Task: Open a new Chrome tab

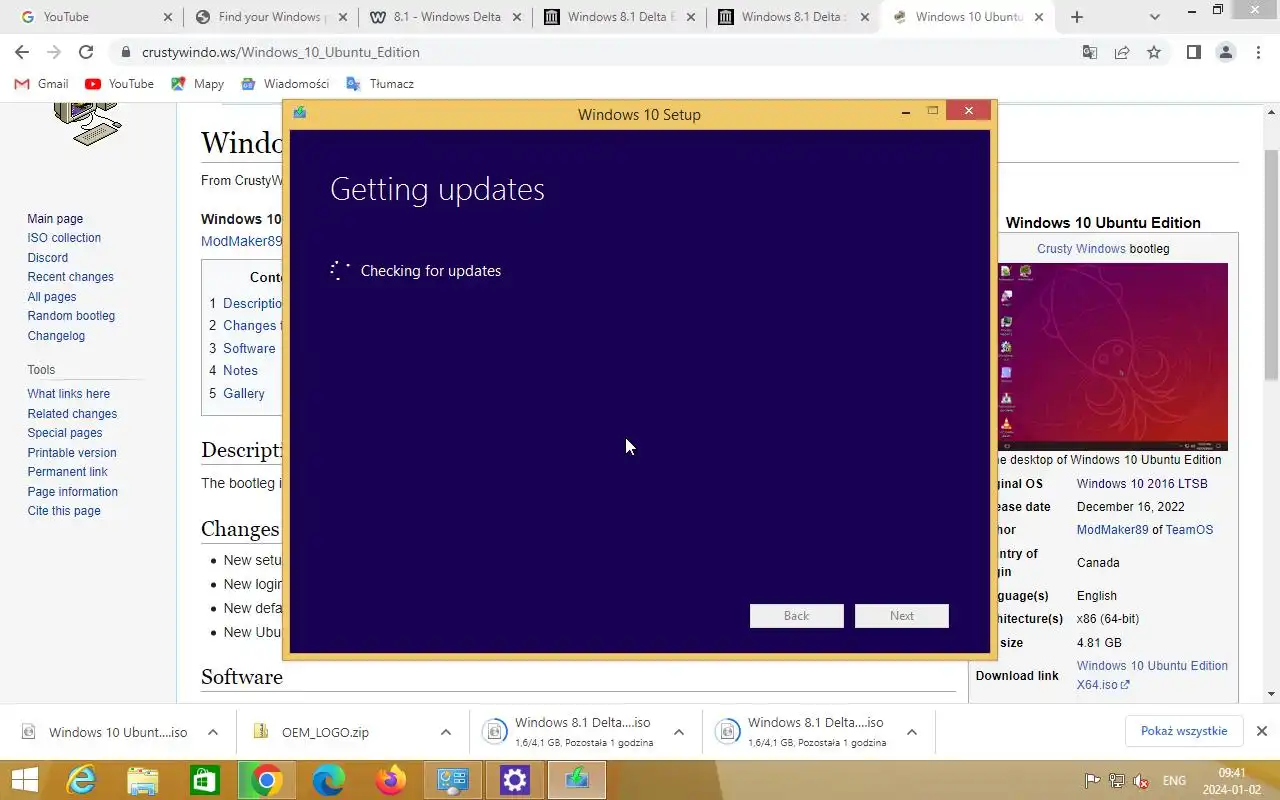Action: click(1076, 17)
